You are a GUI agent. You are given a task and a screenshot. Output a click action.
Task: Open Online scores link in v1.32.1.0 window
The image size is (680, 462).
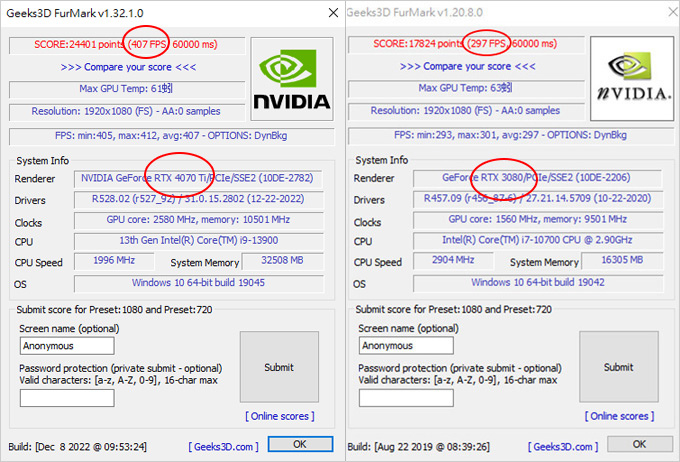coord(280,416)
